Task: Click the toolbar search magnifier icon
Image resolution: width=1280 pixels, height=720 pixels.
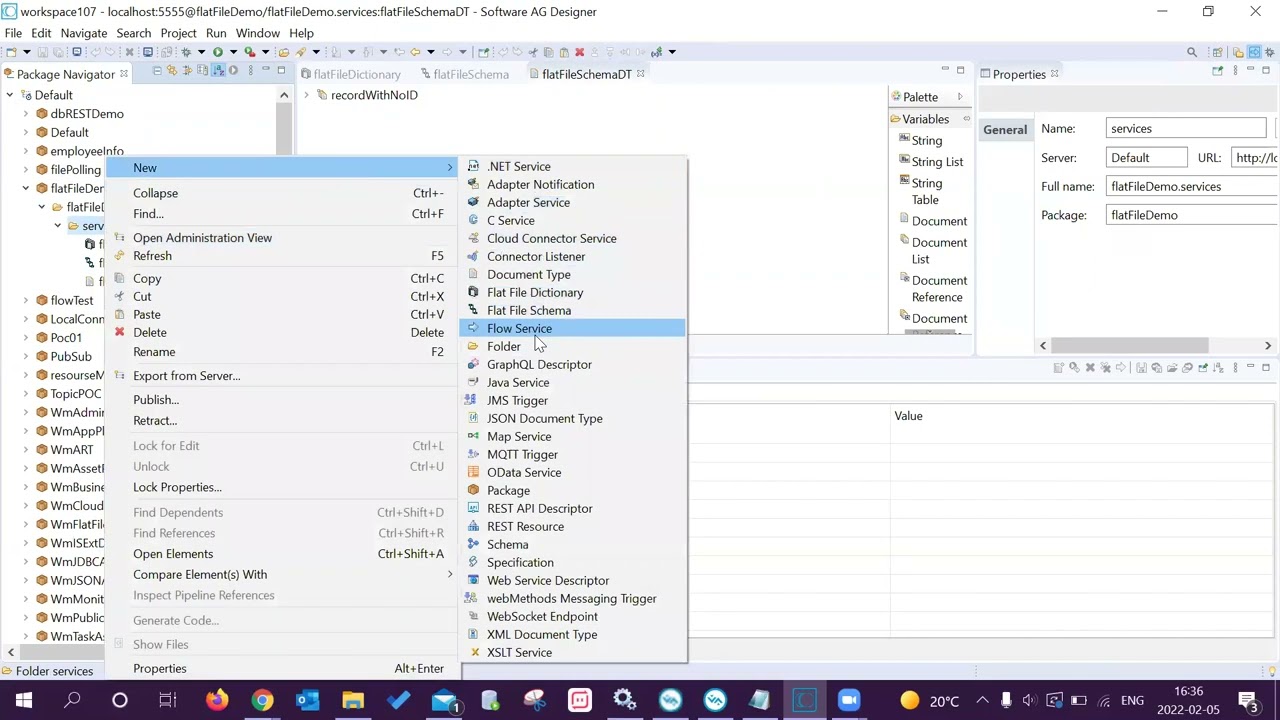Action: [x=1192, y=52]
